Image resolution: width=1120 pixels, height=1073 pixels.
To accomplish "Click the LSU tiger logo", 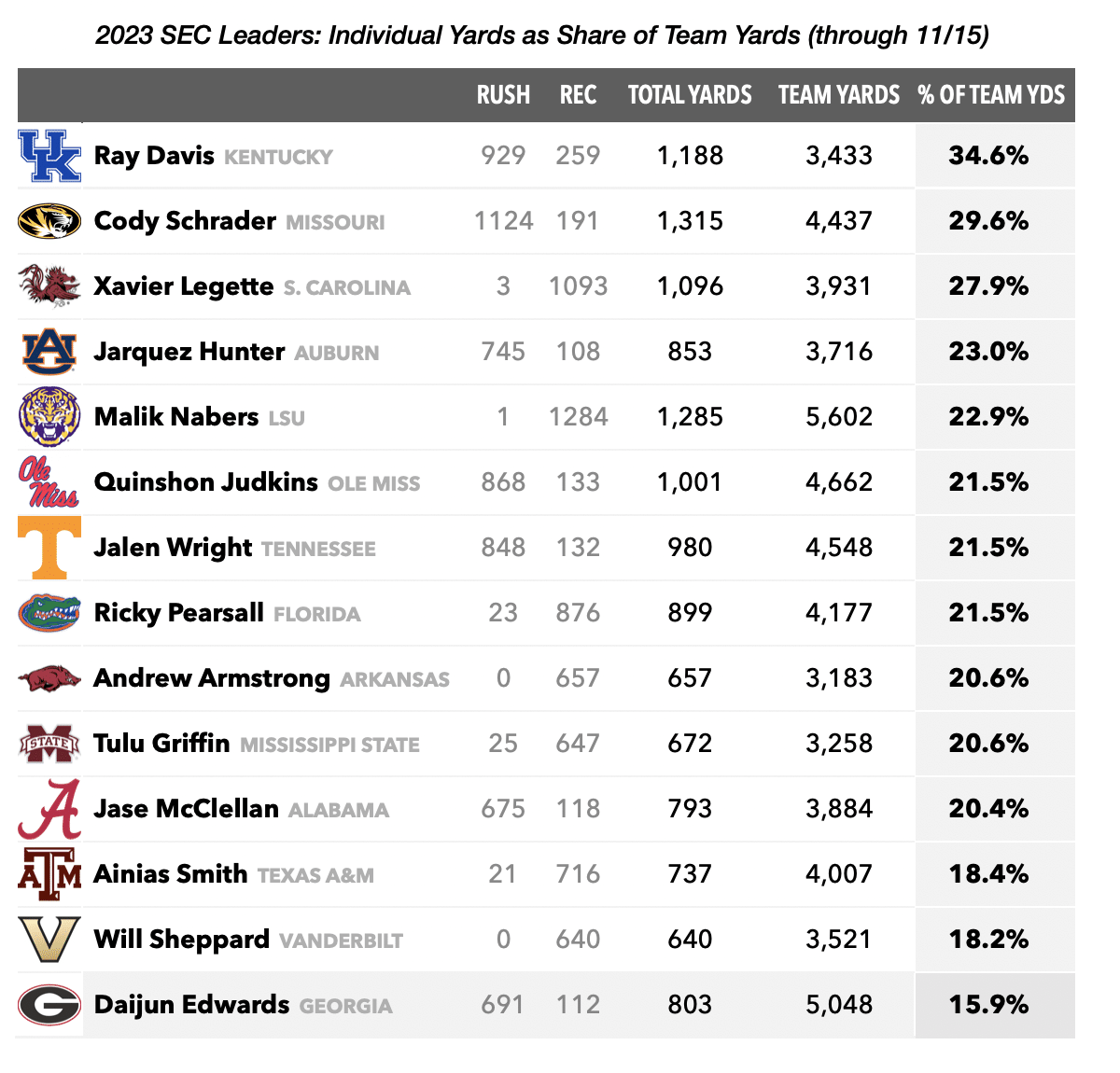I will pyautogui.click(x=49, y=416).
